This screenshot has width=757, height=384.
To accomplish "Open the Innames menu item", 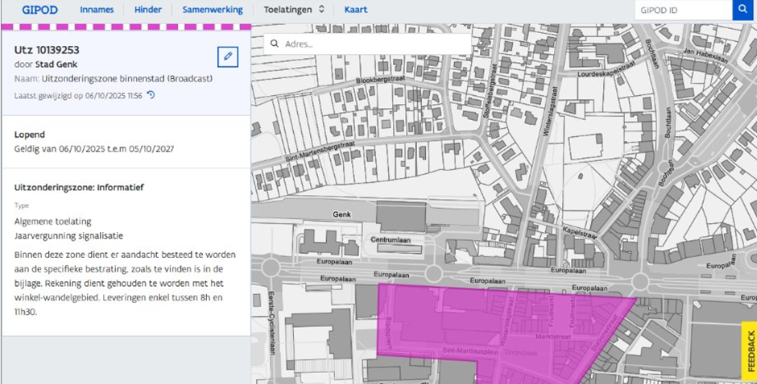I will coord(97,10).
